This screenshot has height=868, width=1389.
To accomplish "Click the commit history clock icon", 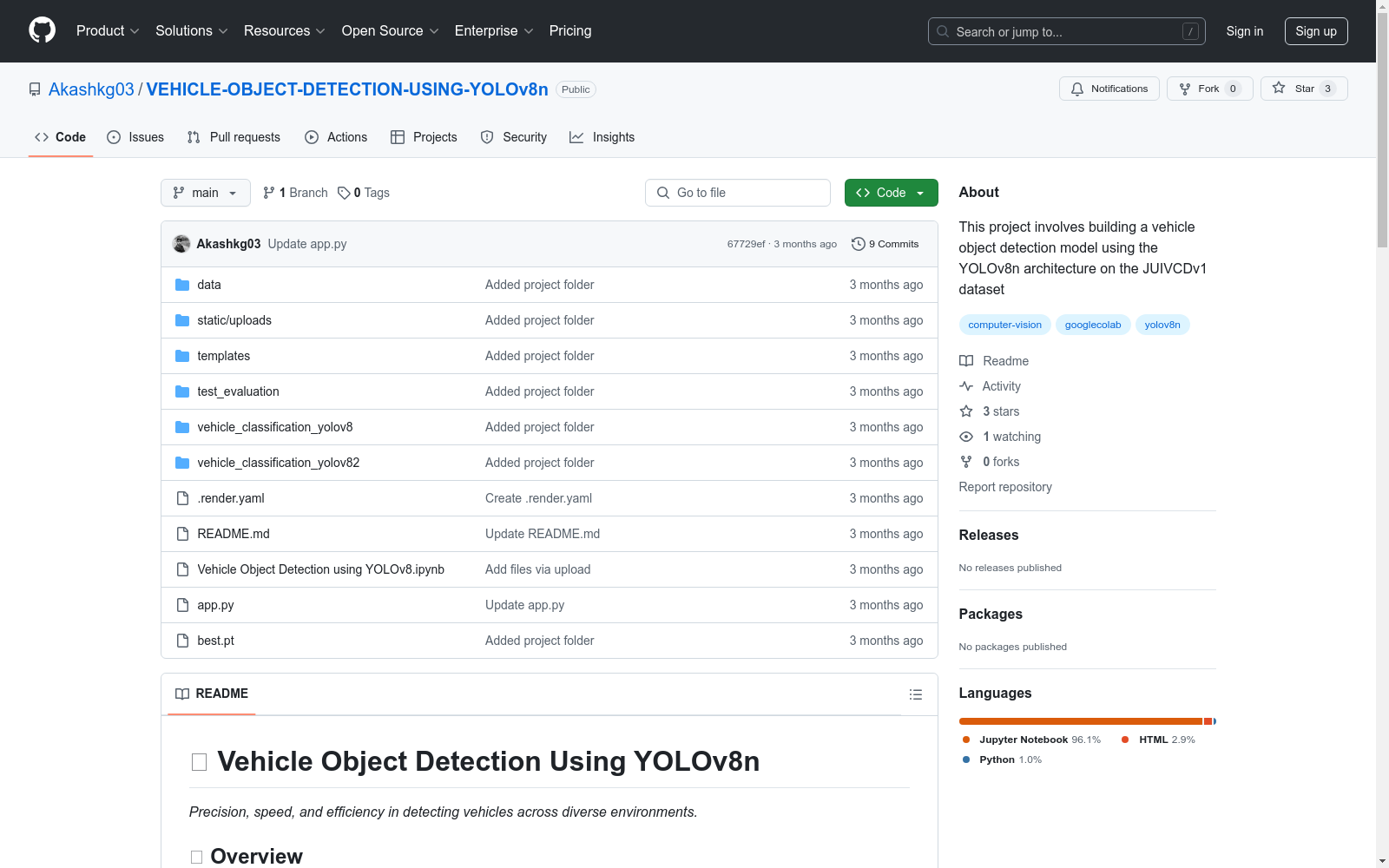I will tap(859, 244).
